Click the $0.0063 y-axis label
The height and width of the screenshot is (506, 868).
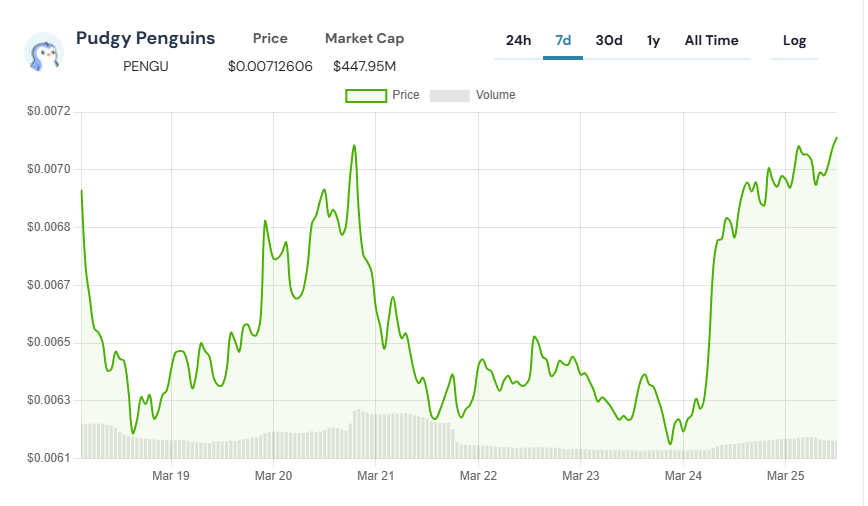pyautogui.click(x=49, y=400)
